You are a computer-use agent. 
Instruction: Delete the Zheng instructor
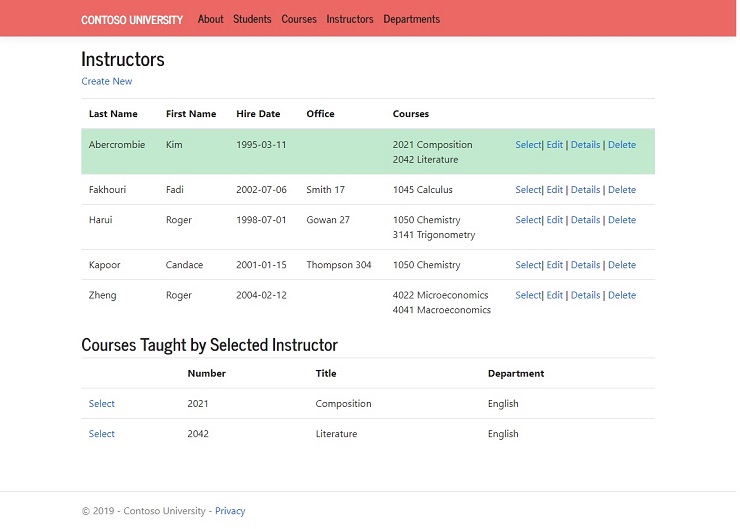(622, 295)
